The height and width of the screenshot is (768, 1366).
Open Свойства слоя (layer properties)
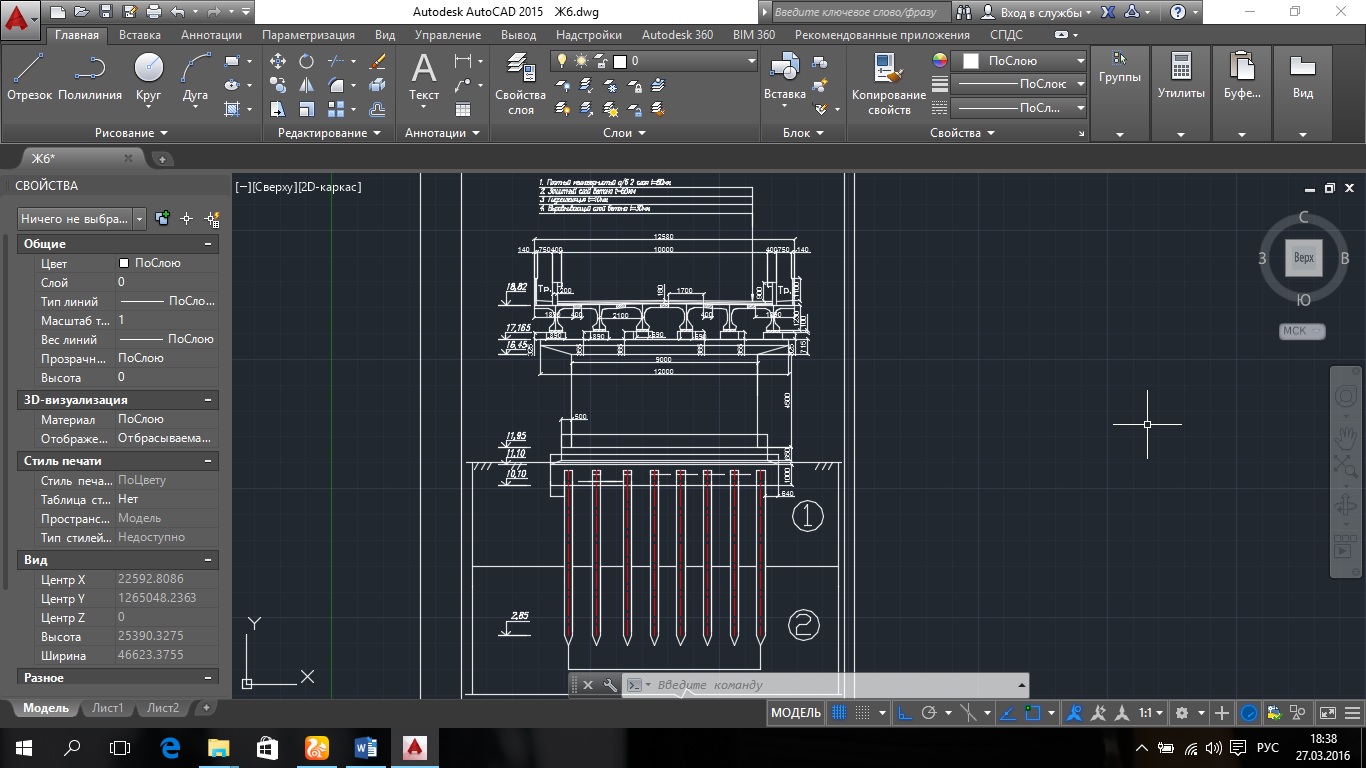click(x=521, y=84)
